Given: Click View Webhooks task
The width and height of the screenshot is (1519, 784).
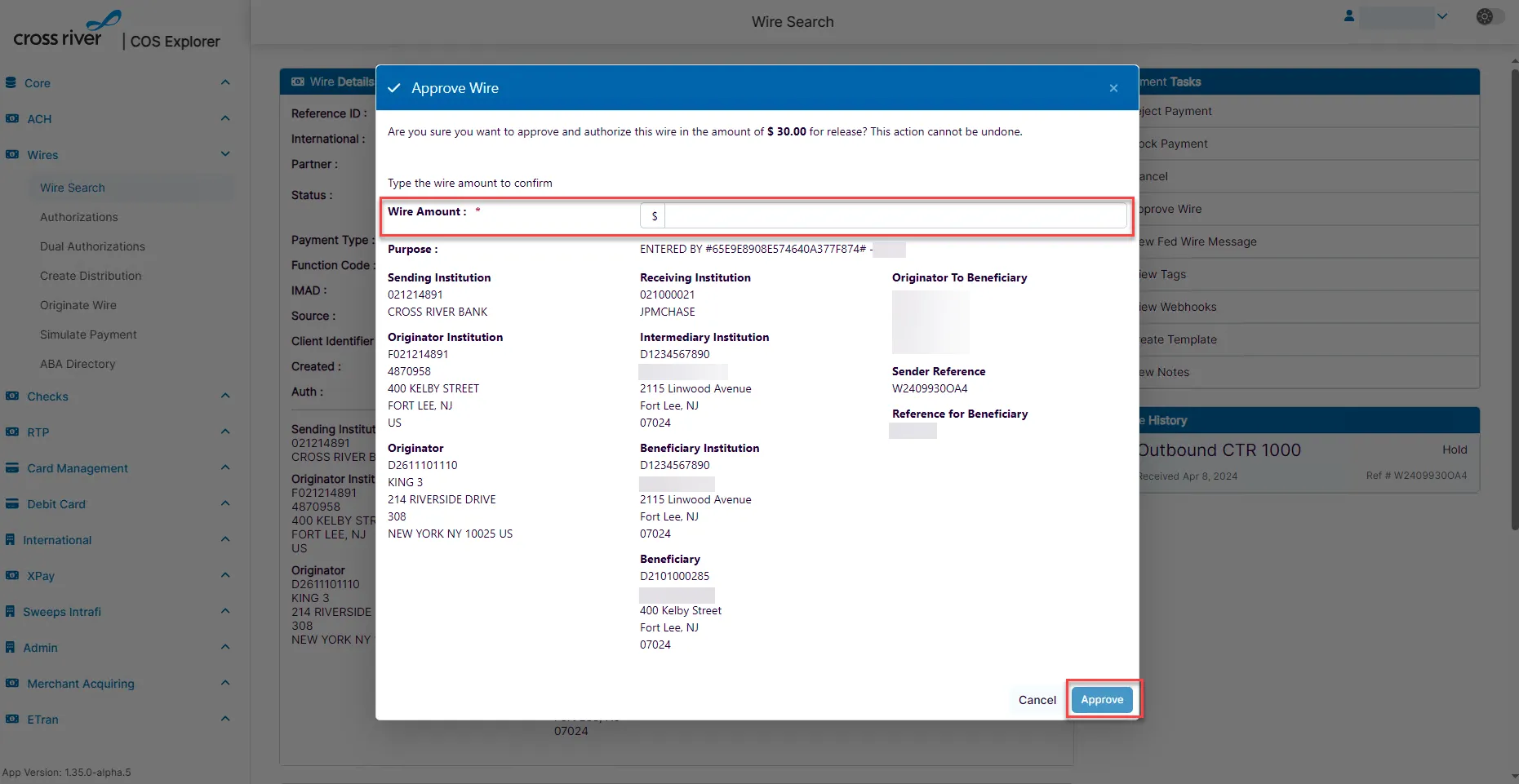Looking at the screenshot, I should coord(1309,307).
